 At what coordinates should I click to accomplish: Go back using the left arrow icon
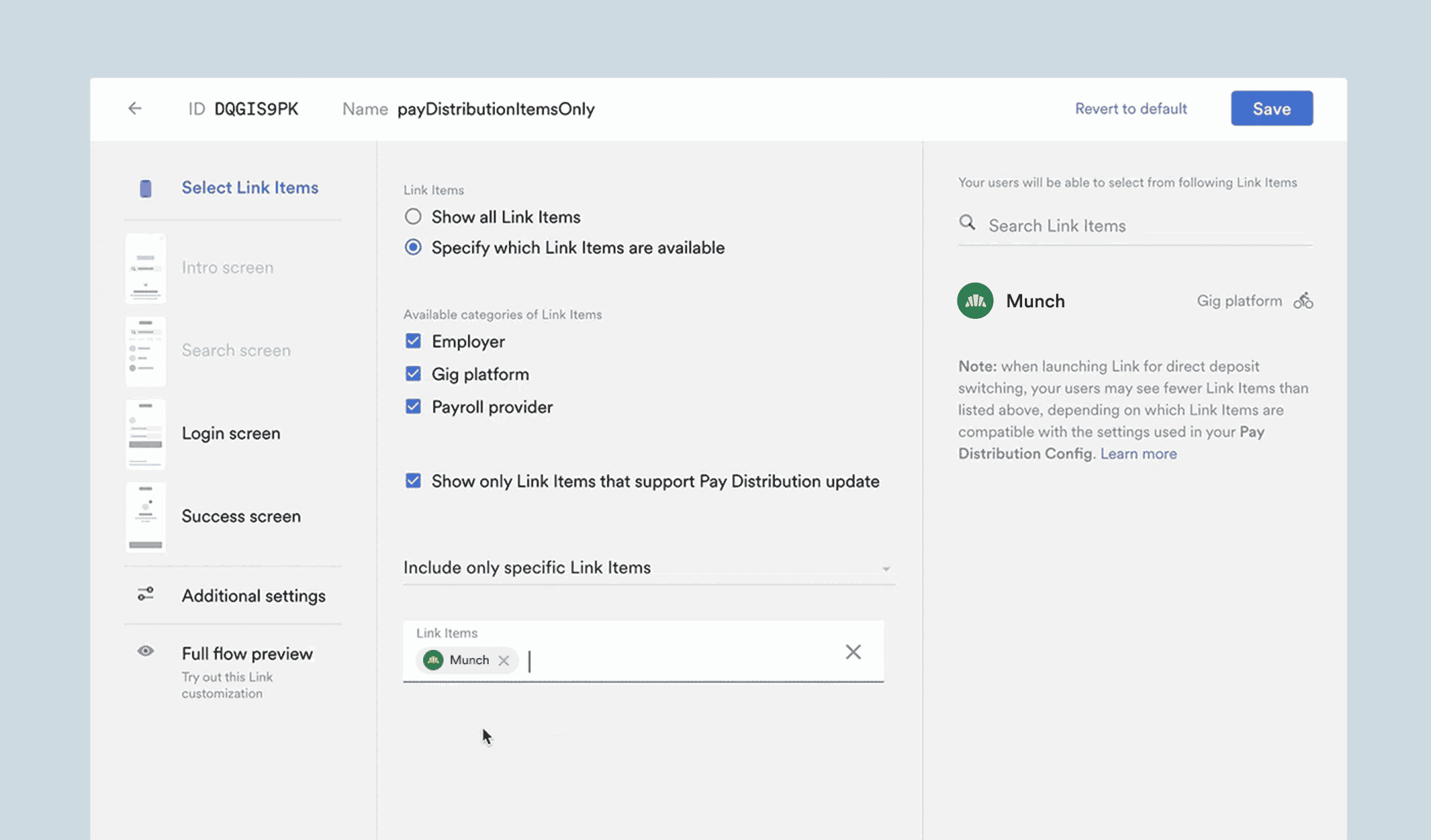click(x=135, y=108)
